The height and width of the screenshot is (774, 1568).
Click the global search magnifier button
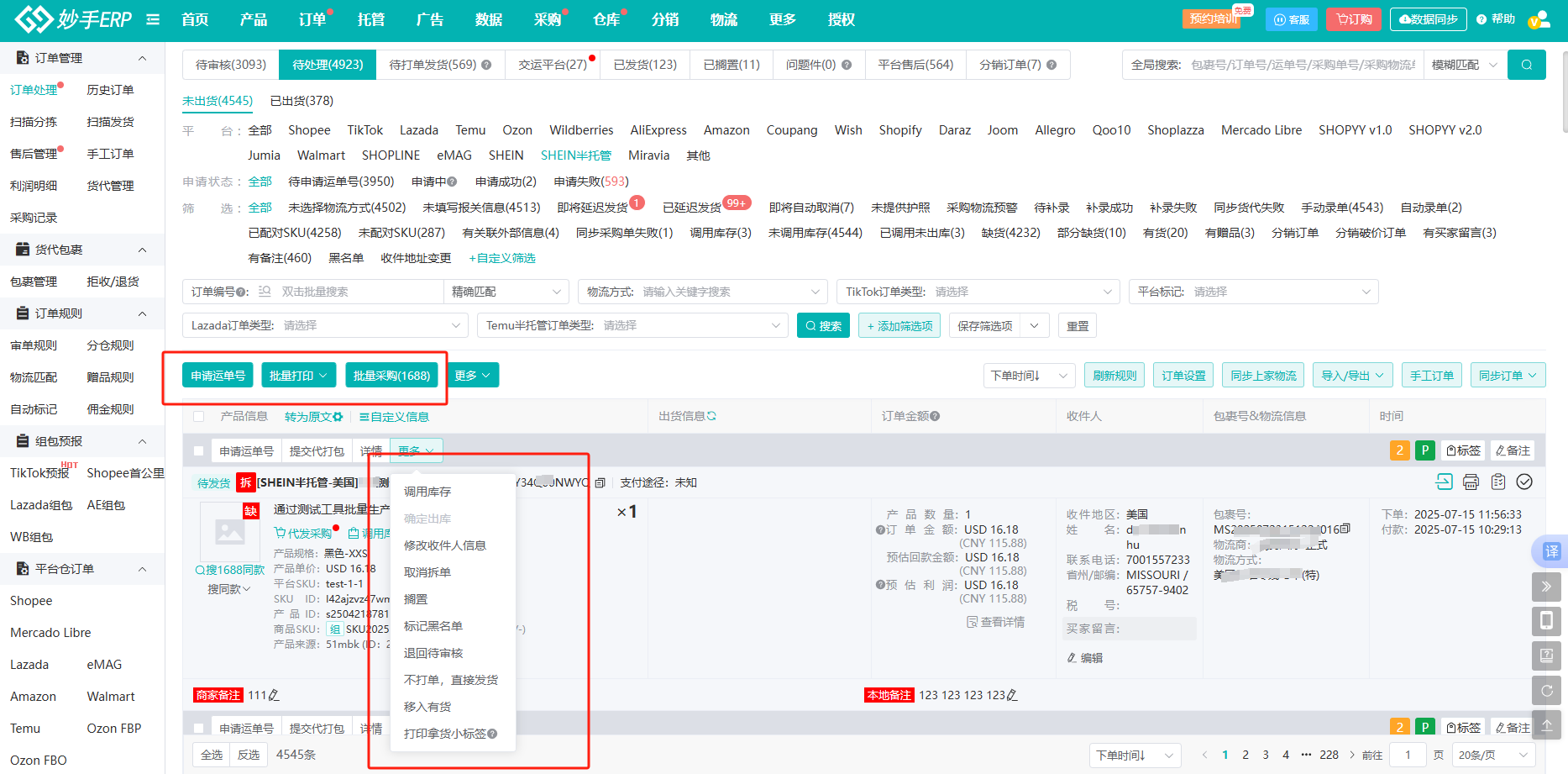pyautogui.click(x=1526, y=65)
